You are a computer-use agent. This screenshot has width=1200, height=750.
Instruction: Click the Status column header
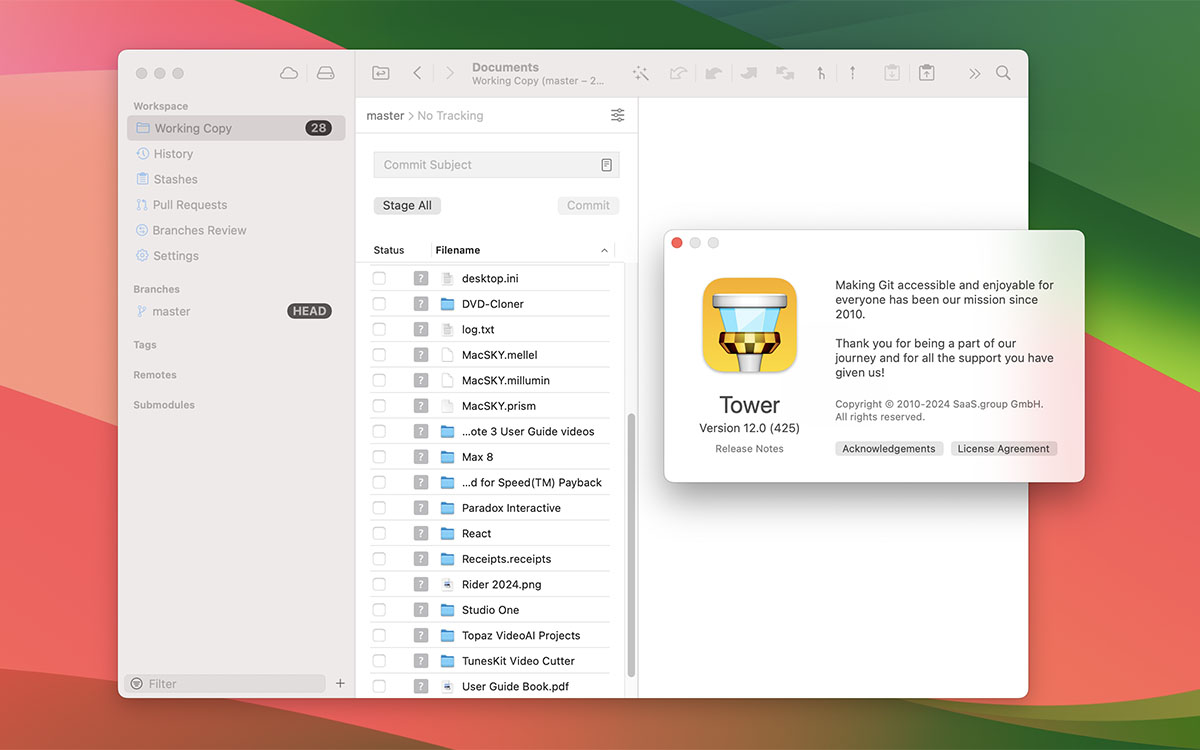[389, 250]
